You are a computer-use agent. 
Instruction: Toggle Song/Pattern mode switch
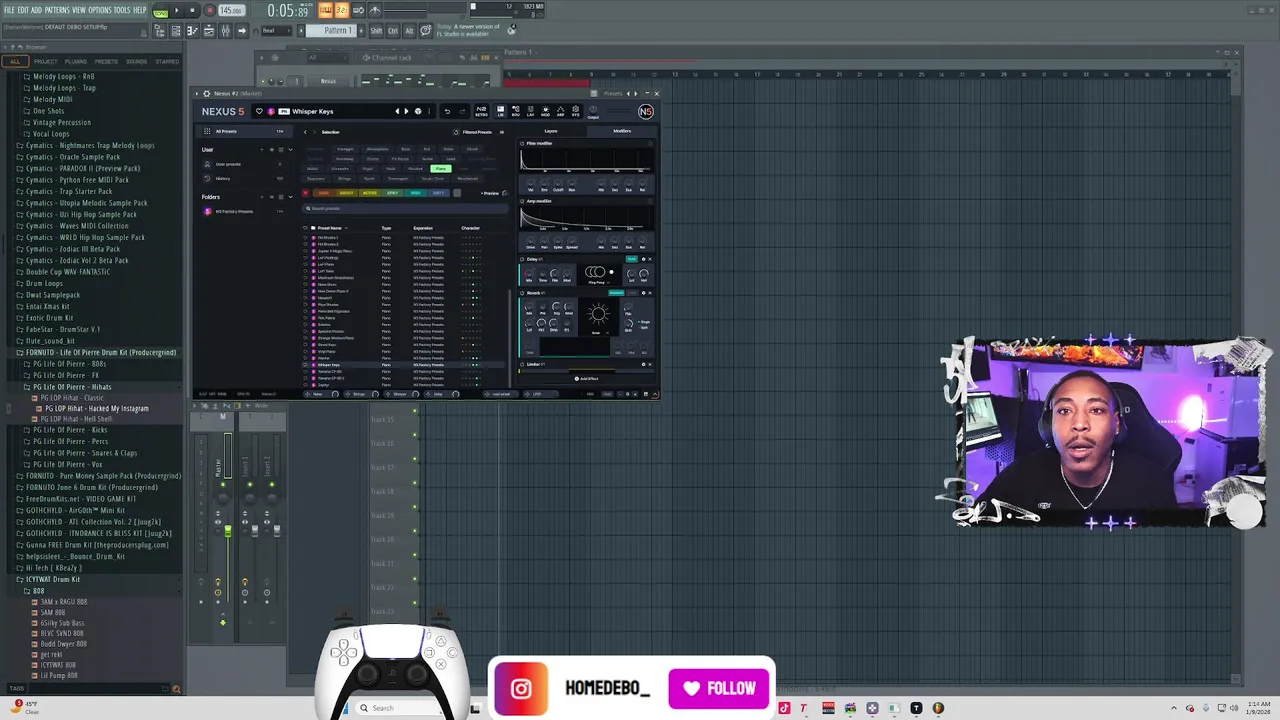click(160, 10)
